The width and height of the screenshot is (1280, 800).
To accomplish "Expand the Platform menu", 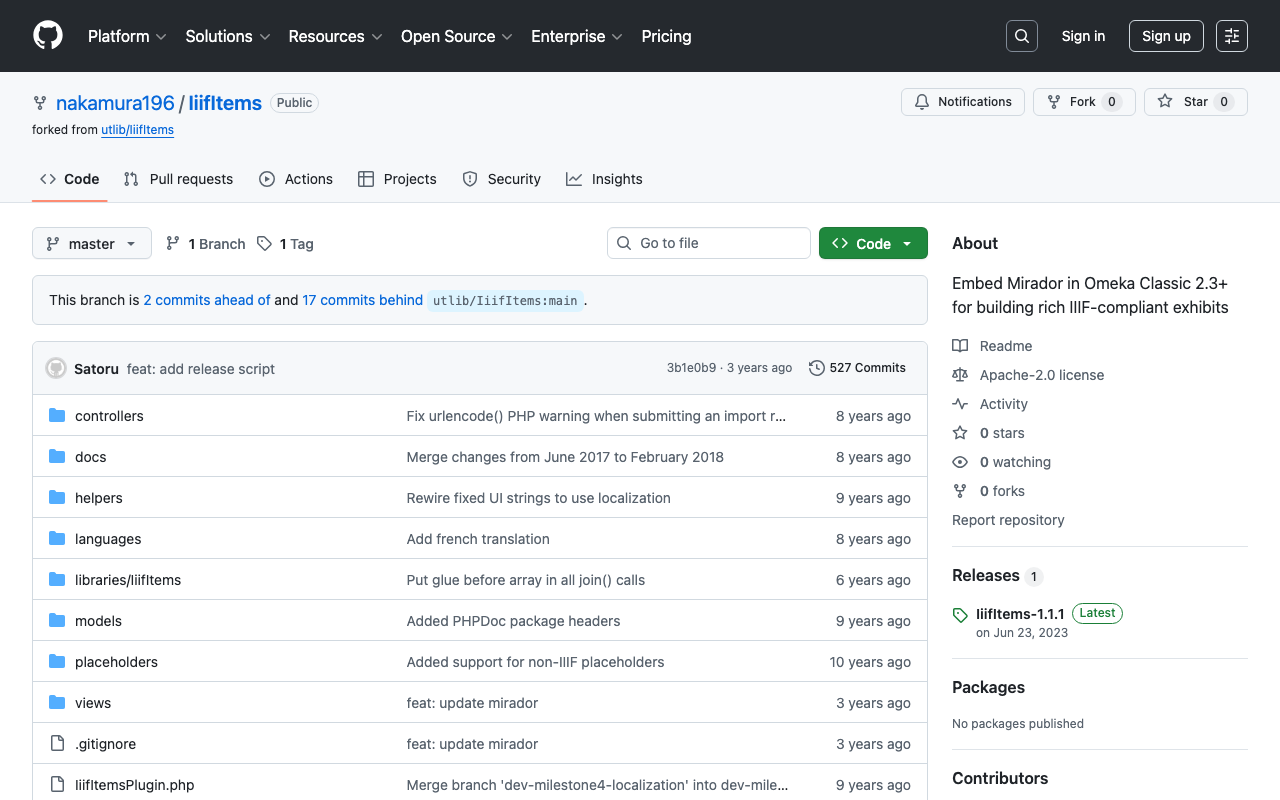I will pyautogui.click(x=126, y=36).
